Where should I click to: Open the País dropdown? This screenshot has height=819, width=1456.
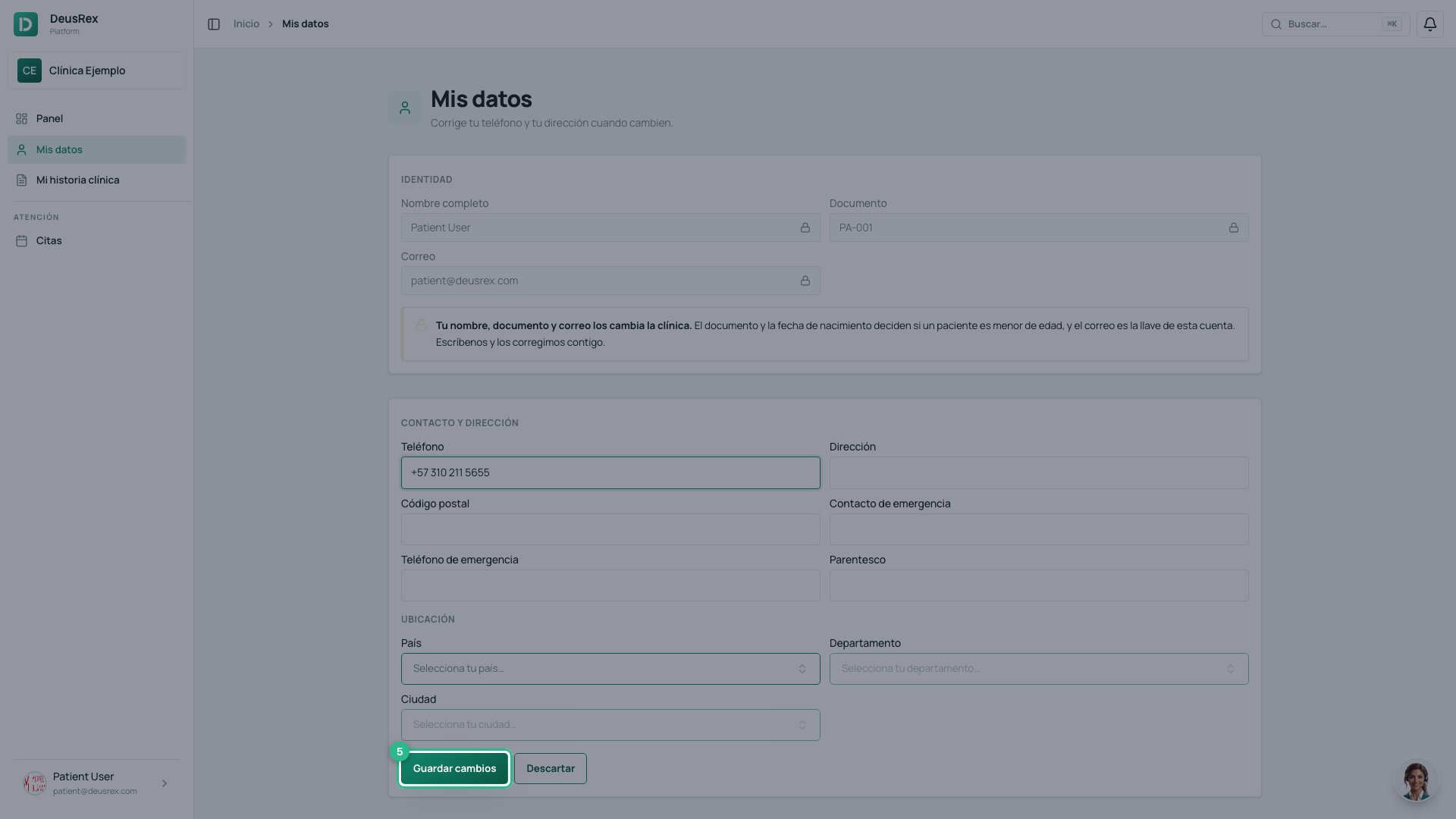[610, 669]
